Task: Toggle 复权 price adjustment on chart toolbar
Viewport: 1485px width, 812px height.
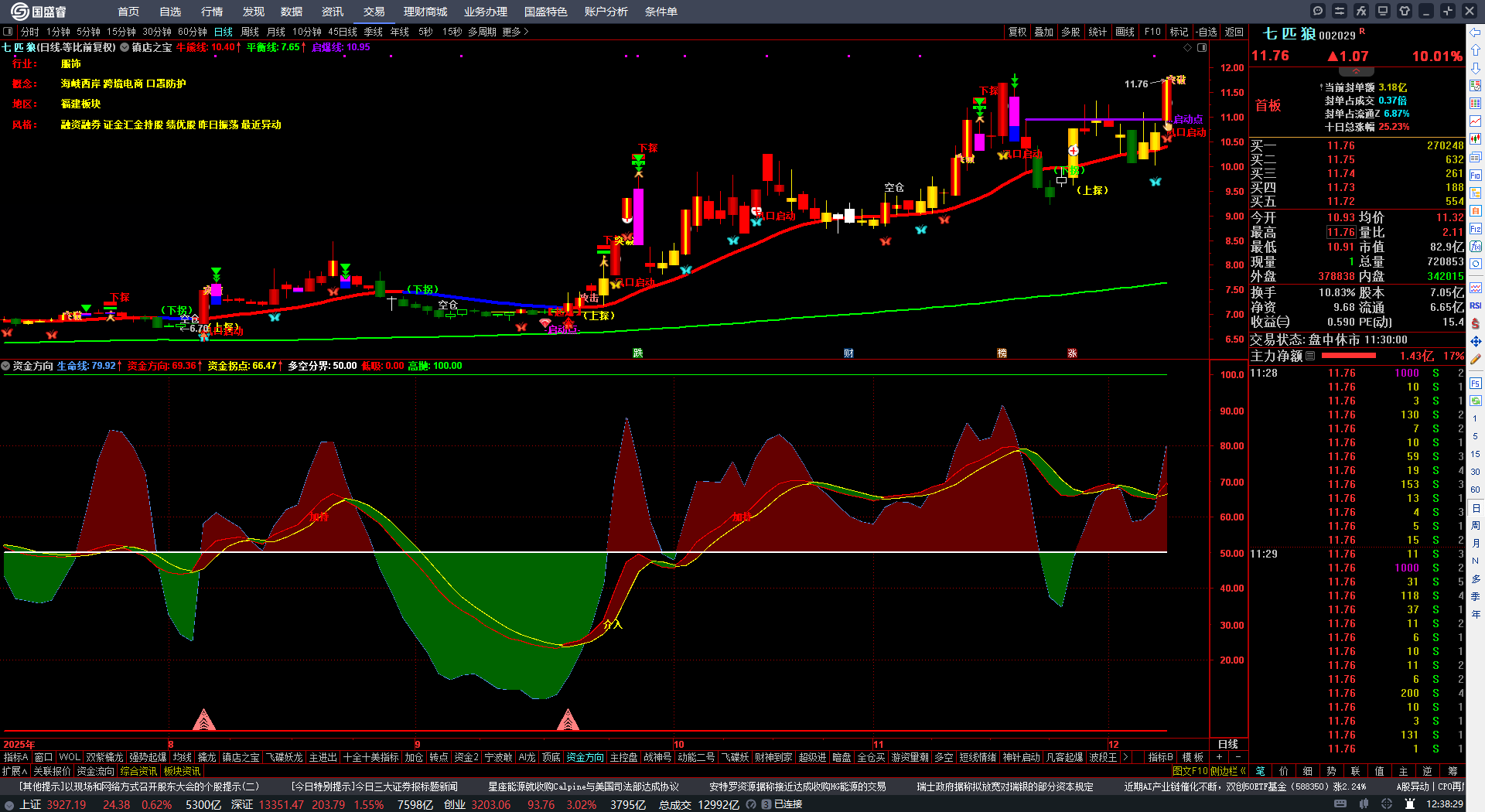Action: tap(1017, 32)
